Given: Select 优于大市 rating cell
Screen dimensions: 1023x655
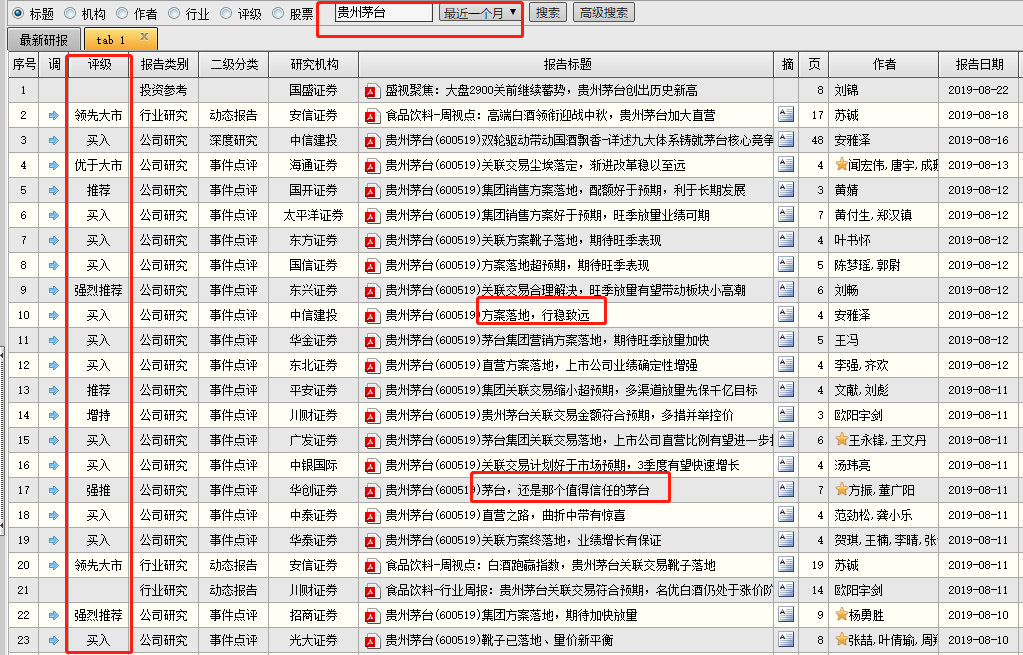Looking at the screenshot, I should (x=99, y=166).
